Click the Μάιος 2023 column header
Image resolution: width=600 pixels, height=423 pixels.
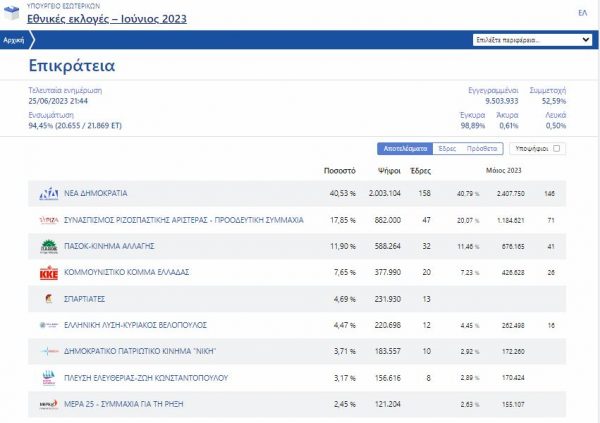(504, 170)
